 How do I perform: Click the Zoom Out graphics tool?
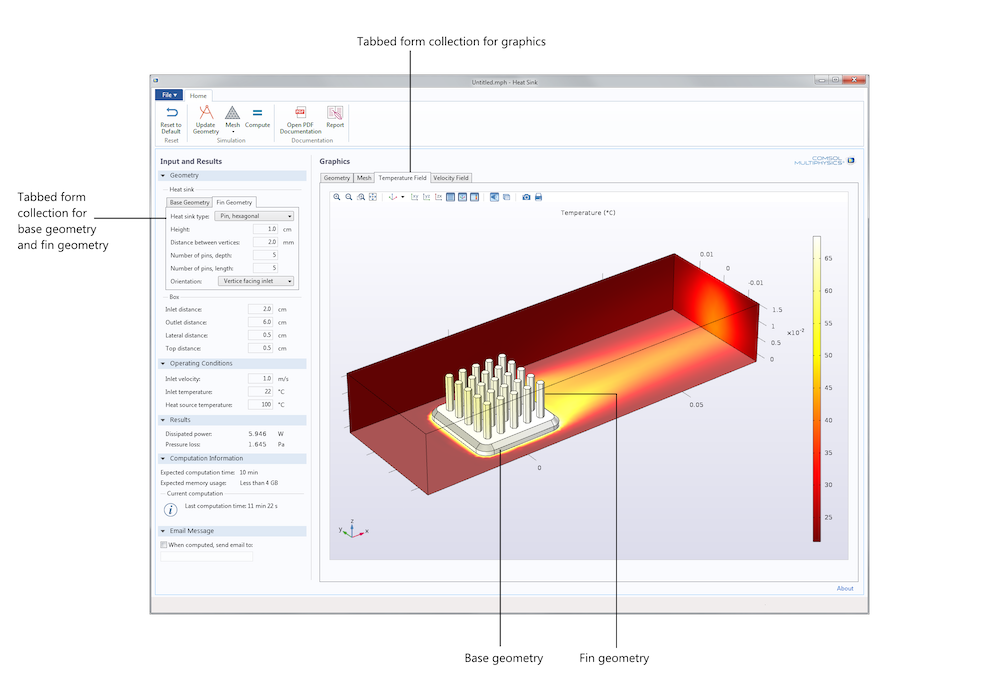pyautogui.click(x=349, y=197)
